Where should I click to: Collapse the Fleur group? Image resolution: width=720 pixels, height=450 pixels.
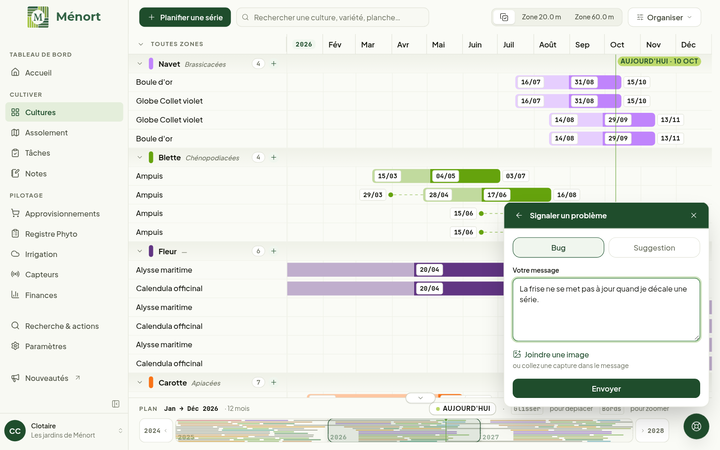tap(140, 251)
